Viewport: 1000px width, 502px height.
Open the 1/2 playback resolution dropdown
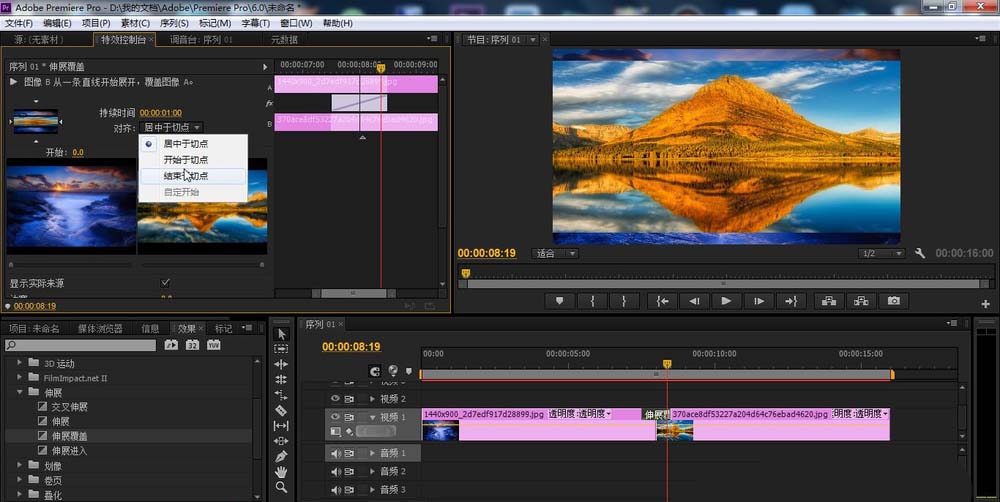pyautogui.click(x=881, y=253)
